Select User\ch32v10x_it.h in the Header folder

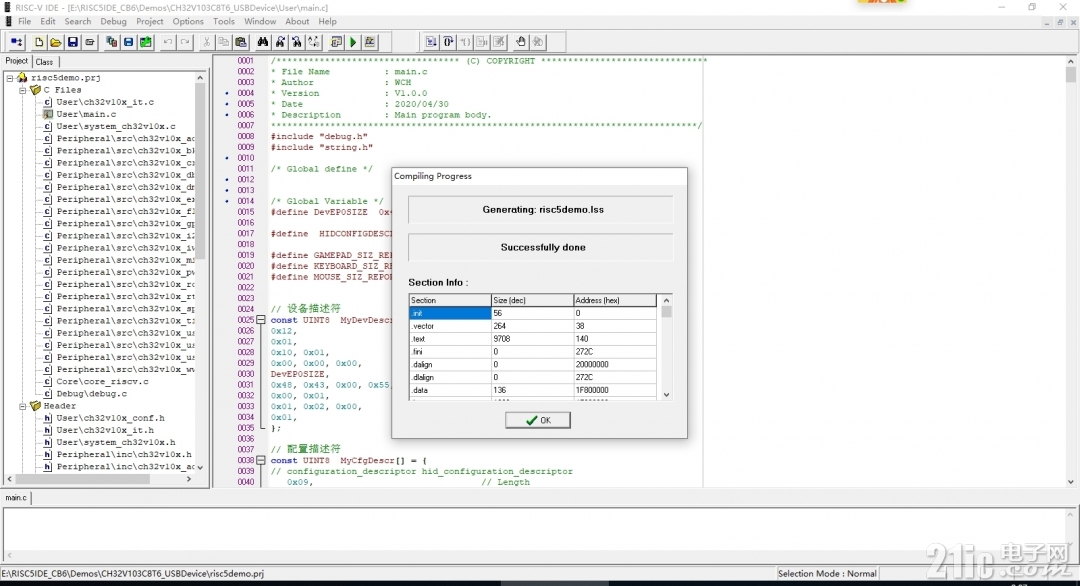pyautogui.click(x=105, y=430)
